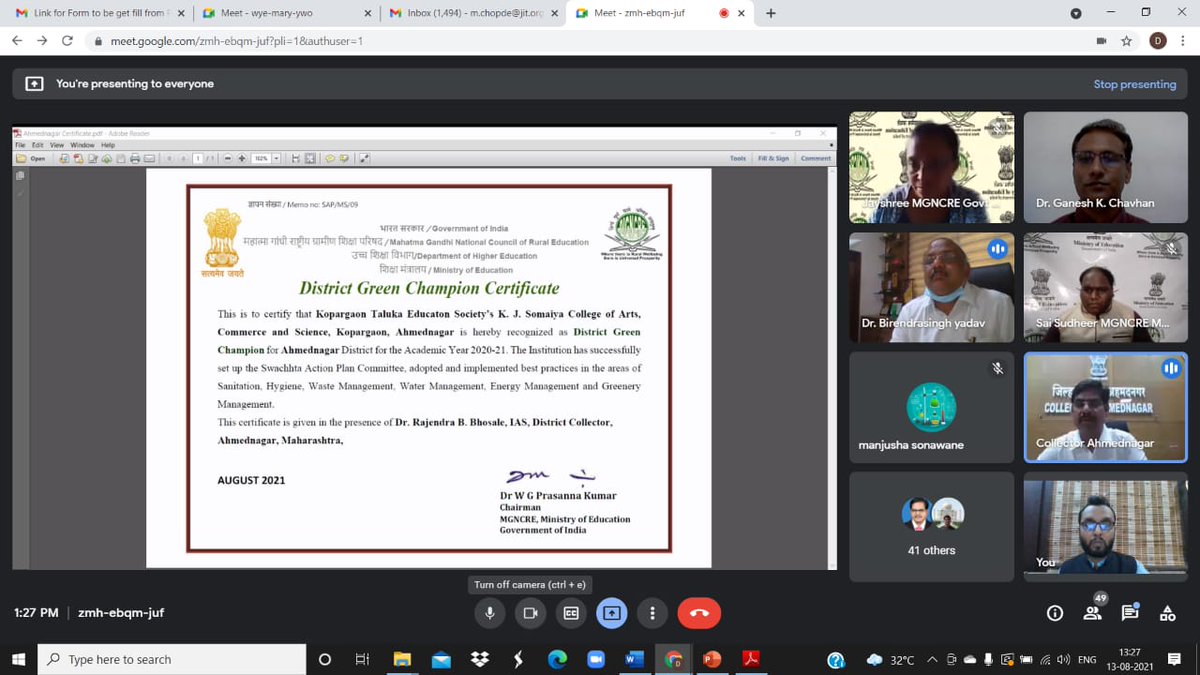This screenshot has height=675, width=1200.
Task: Show hidden system tray icons
Action: [x=932, y=659]
